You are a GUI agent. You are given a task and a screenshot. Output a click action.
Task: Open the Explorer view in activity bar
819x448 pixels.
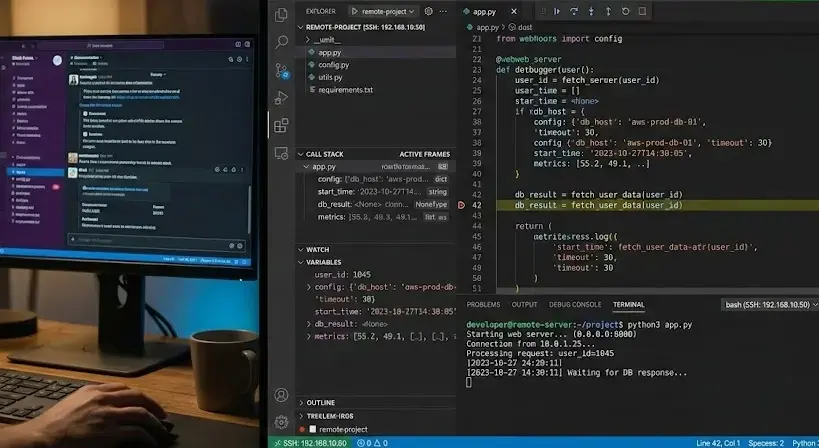point(282,14)
